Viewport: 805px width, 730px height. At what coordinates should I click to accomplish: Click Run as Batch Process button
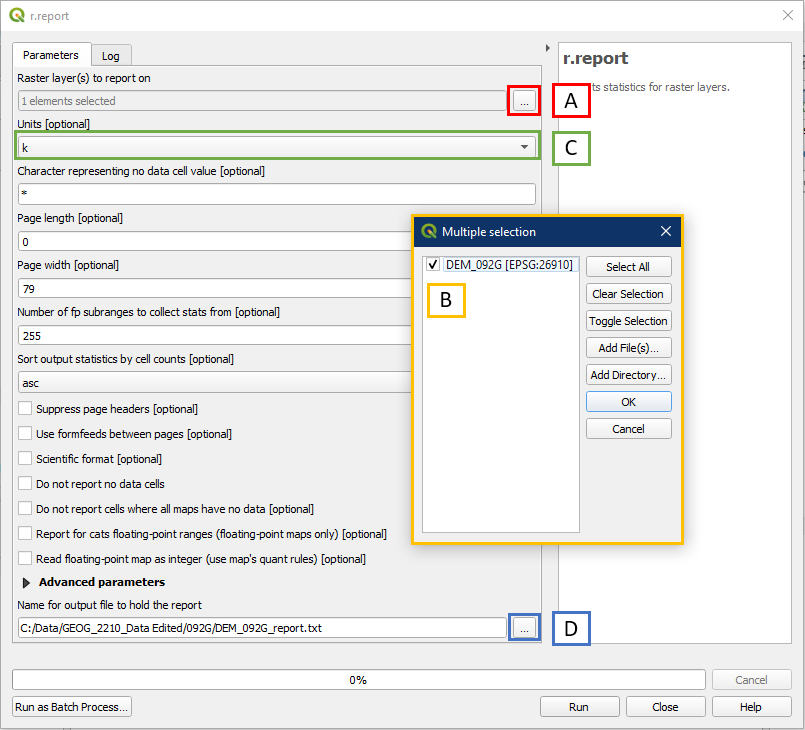(72, 707)
